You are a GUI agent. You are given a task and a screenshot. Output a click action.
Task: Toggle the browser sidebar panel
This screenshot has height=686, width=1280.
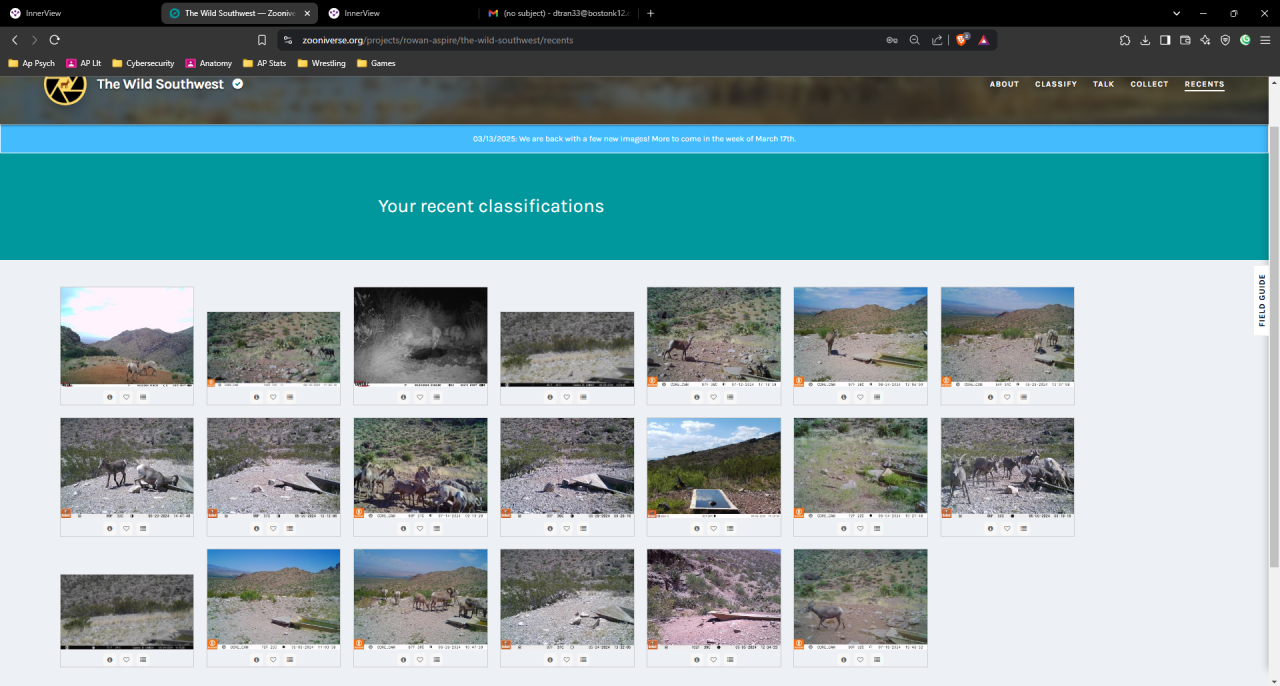tap(1165, 40)
